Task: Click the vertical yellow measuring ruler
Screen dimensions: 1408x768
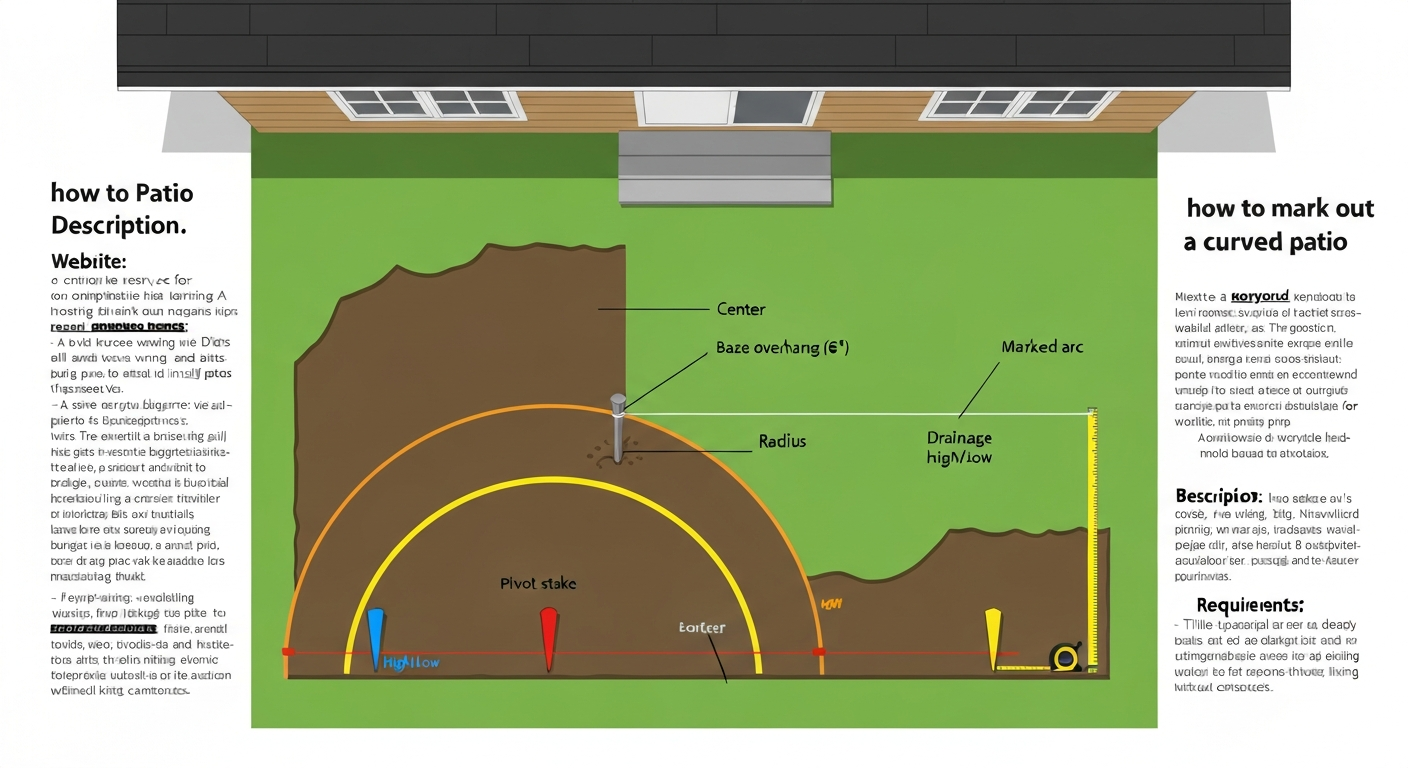Action: [1092, 538]
